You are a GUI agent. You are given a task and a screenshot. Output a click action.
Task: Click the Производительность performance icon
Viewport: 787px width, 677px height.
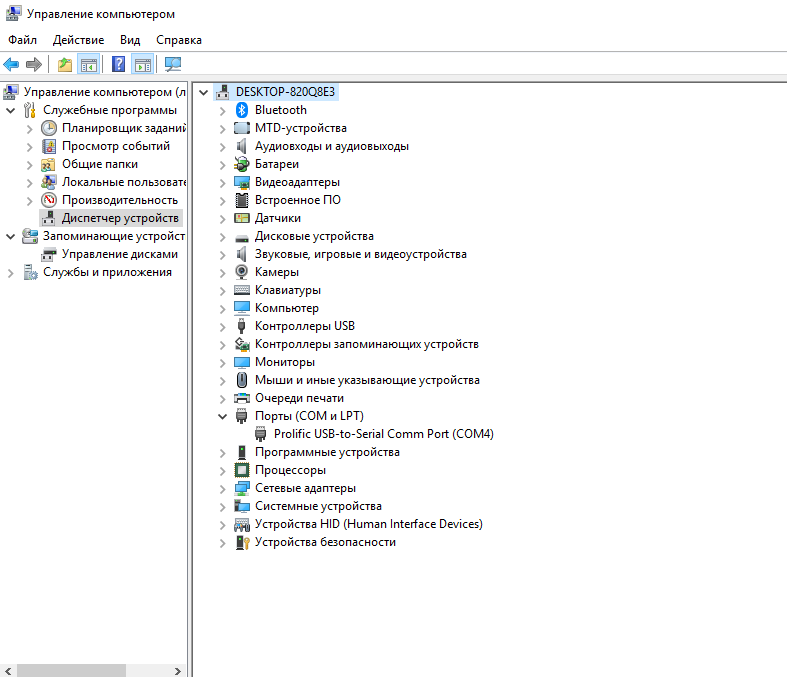point(49,200)
